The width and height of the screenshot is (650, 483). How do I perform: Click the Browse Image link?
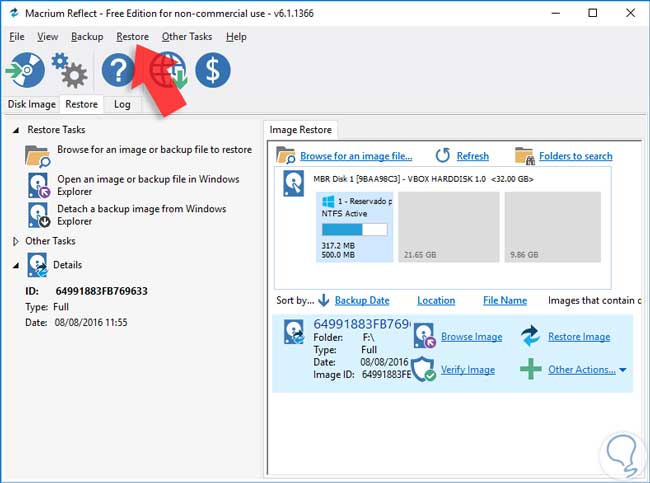[x=471, y=337]
